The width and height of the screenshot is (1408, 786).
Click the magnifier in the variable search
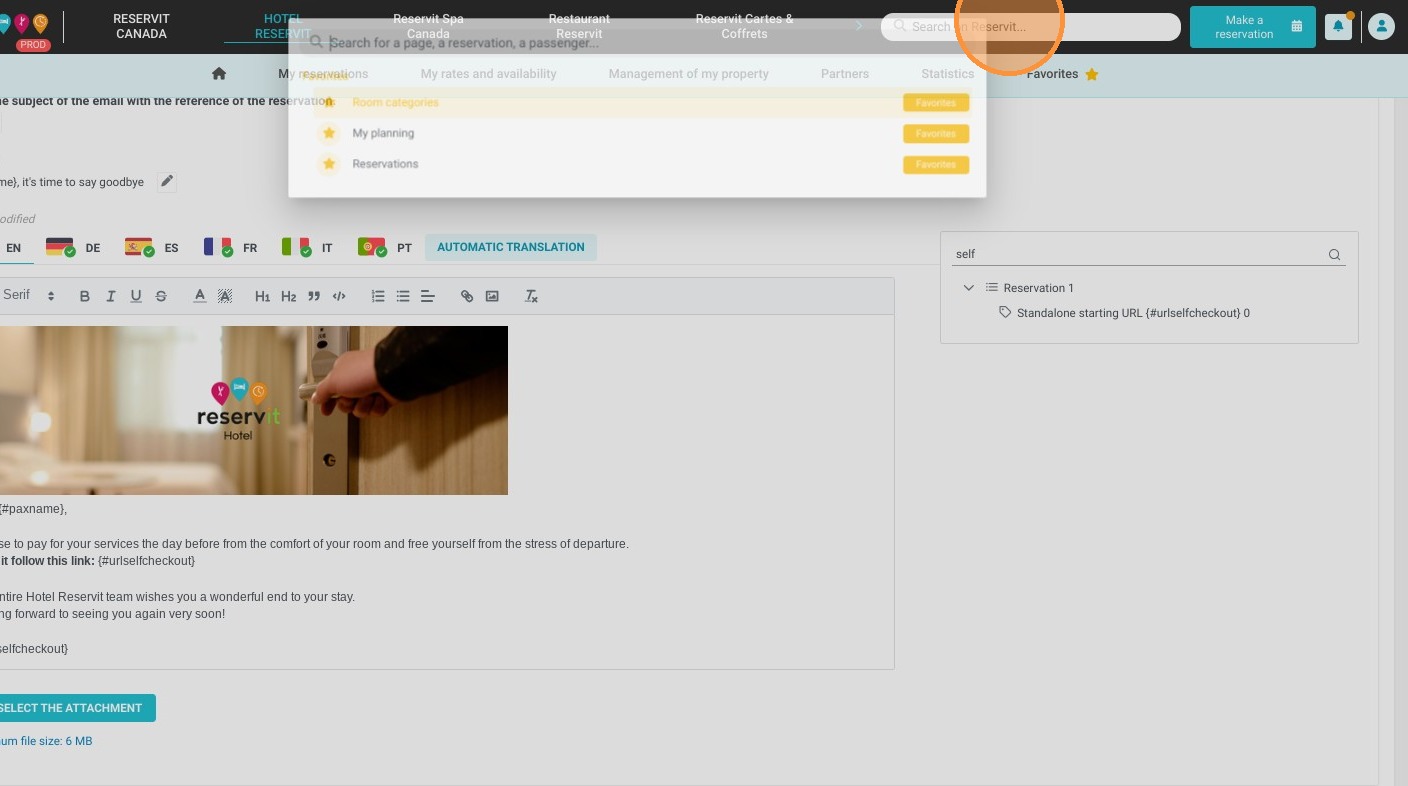point(1334,255)
